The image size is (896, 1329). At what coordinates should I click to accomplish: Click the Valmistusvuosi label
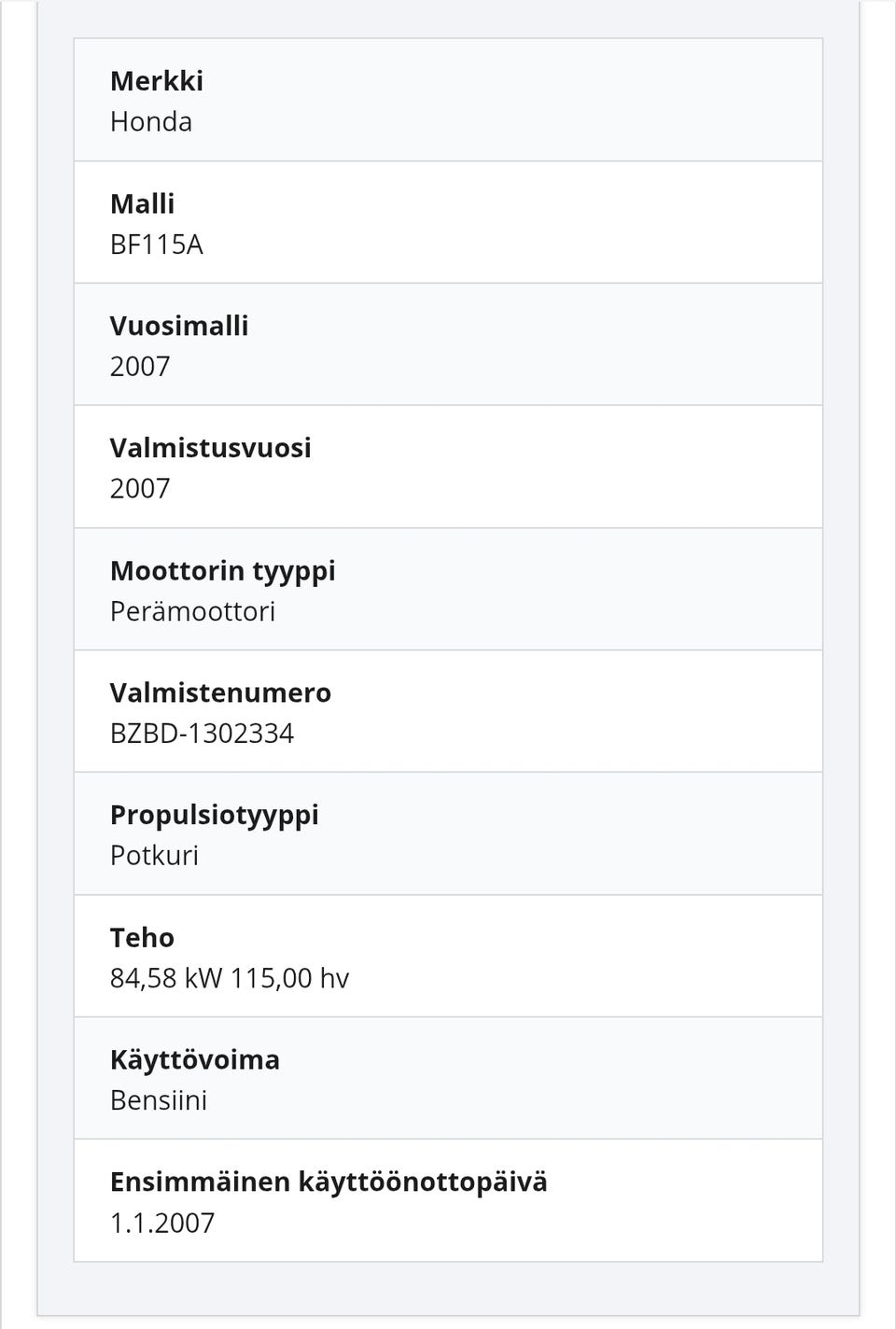click(210, 448)
